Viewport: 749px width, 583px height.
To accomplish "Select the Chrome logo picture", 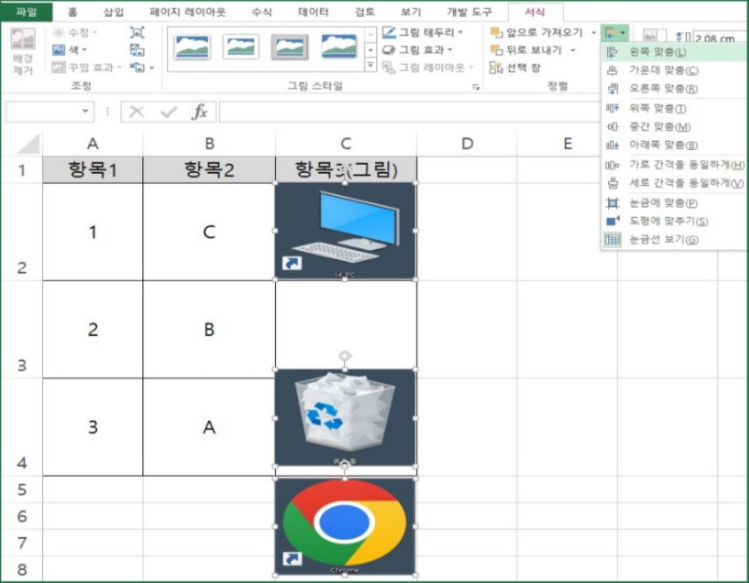I will pyautogui.click(x=345, y=526).
